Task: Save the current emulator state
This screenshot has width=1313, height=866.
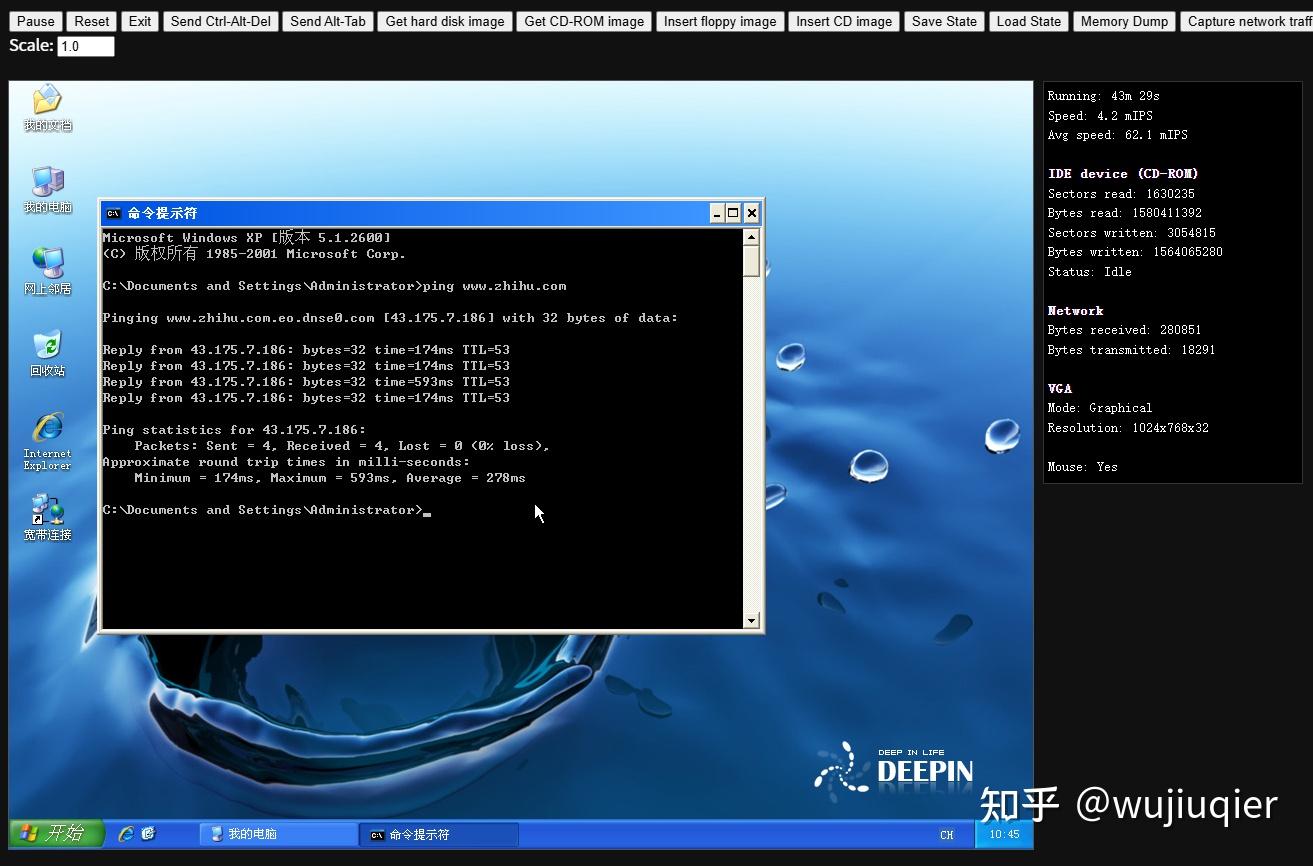Action: click(x=943, y=21)
